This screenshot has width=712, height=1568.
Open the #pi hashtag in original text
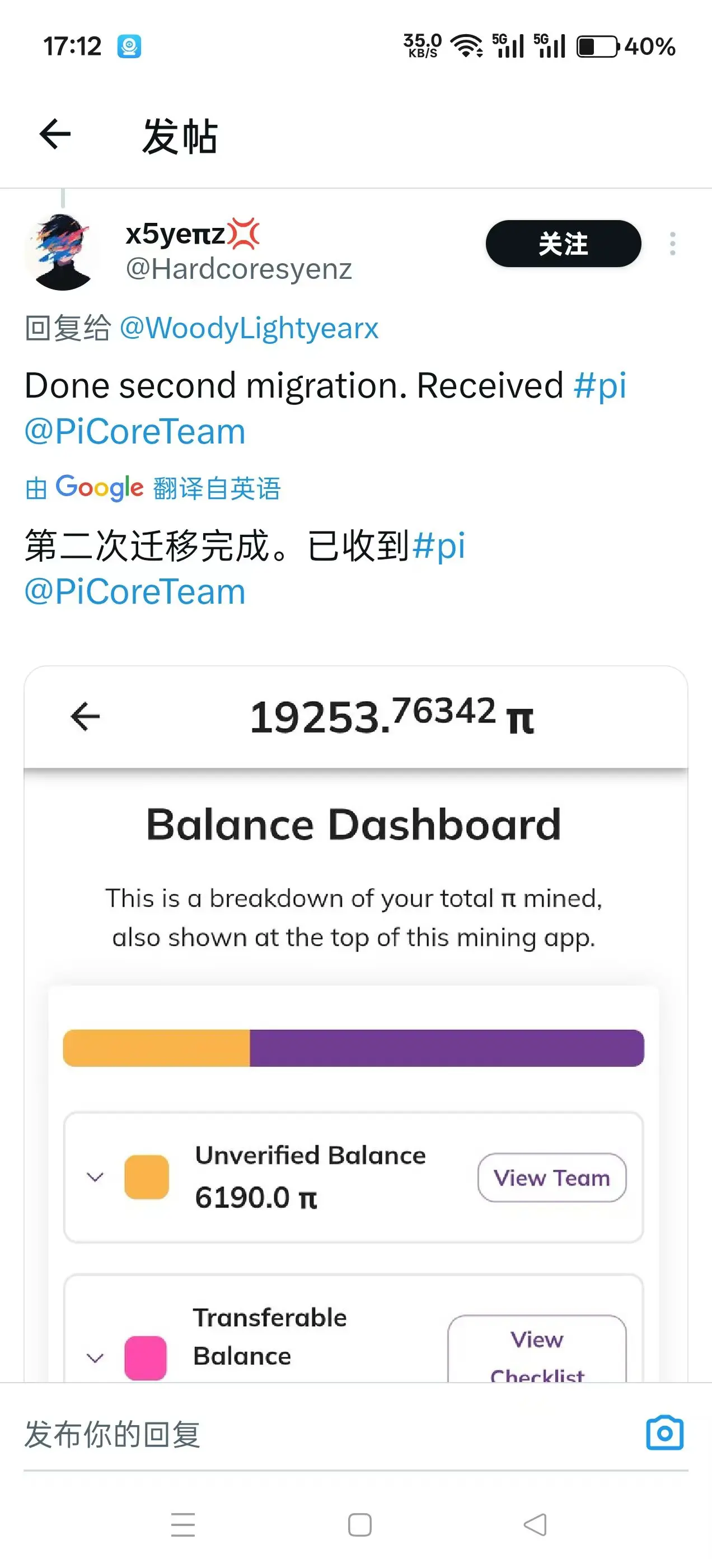click(x=599, y=385)
